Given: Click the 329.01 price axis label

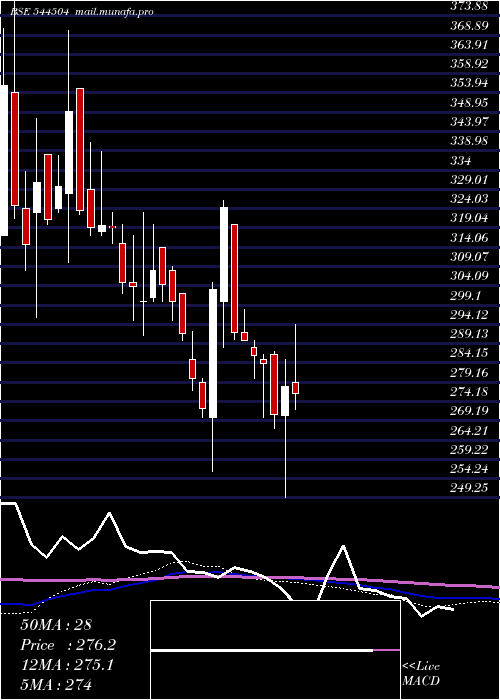Looking at the screenshot, I should point(469,179).
